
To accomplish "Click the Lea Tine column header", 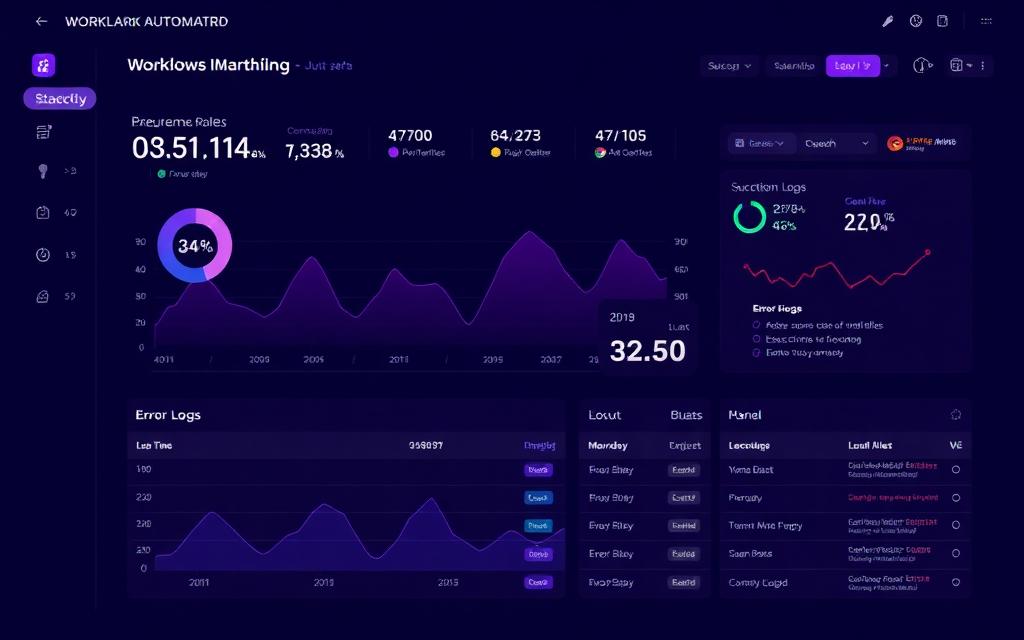I will click(154, 445).
